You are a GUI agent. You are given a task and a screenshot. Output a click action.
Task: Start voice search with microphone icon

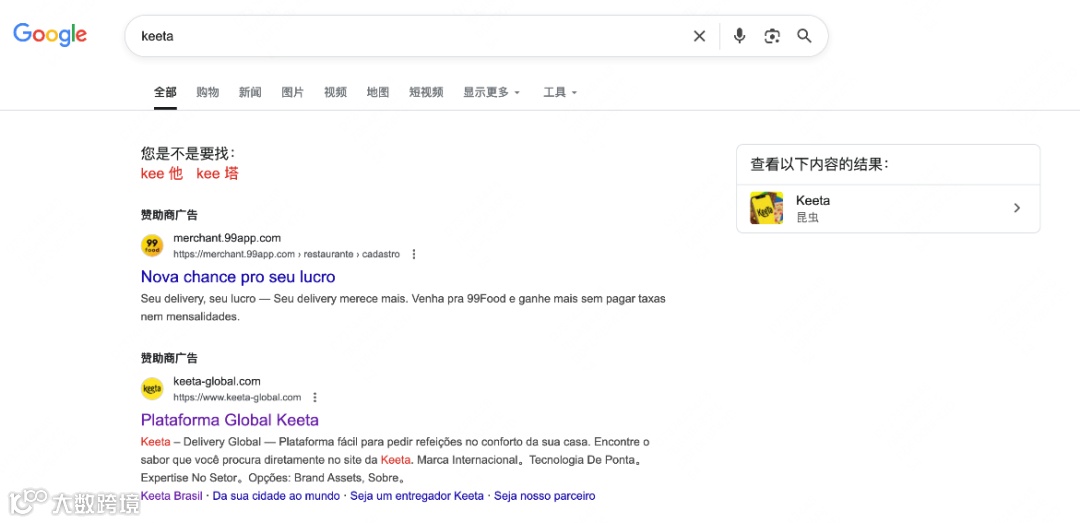[x=739, y=36]
